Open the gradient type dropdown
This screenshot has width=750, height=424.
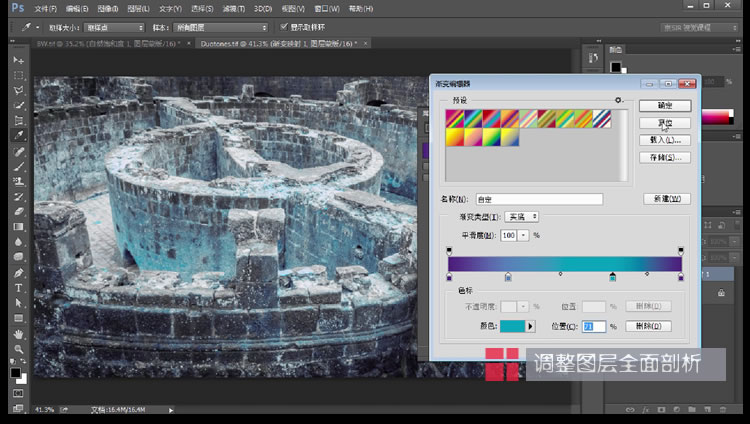(x=521, y=217)
